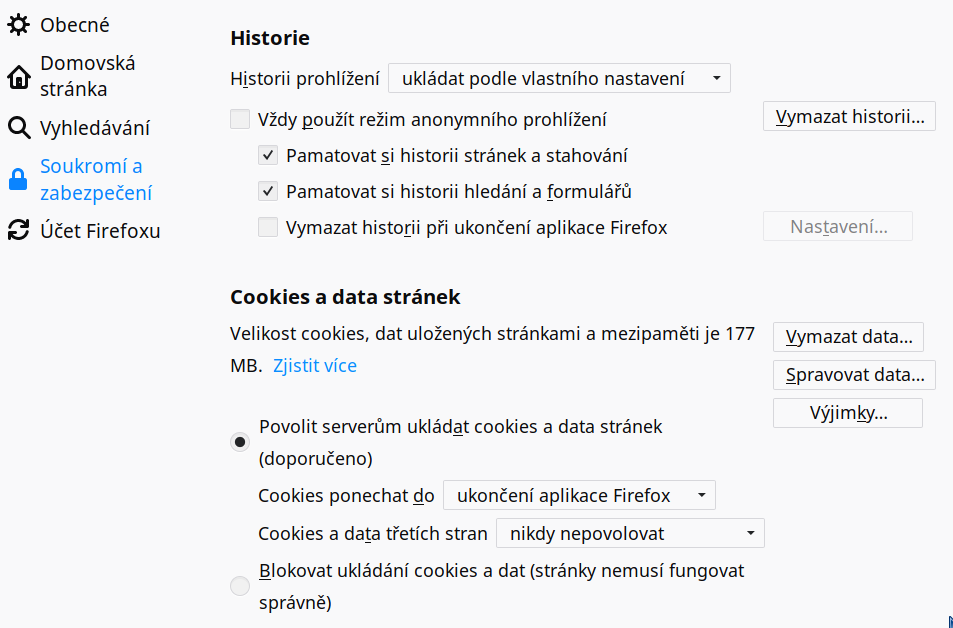Viewport: 953px width, 628px height.
Task: Uncheck Pamatovat si historii hledání a formulářů
Action: click(x=268, y=191)
